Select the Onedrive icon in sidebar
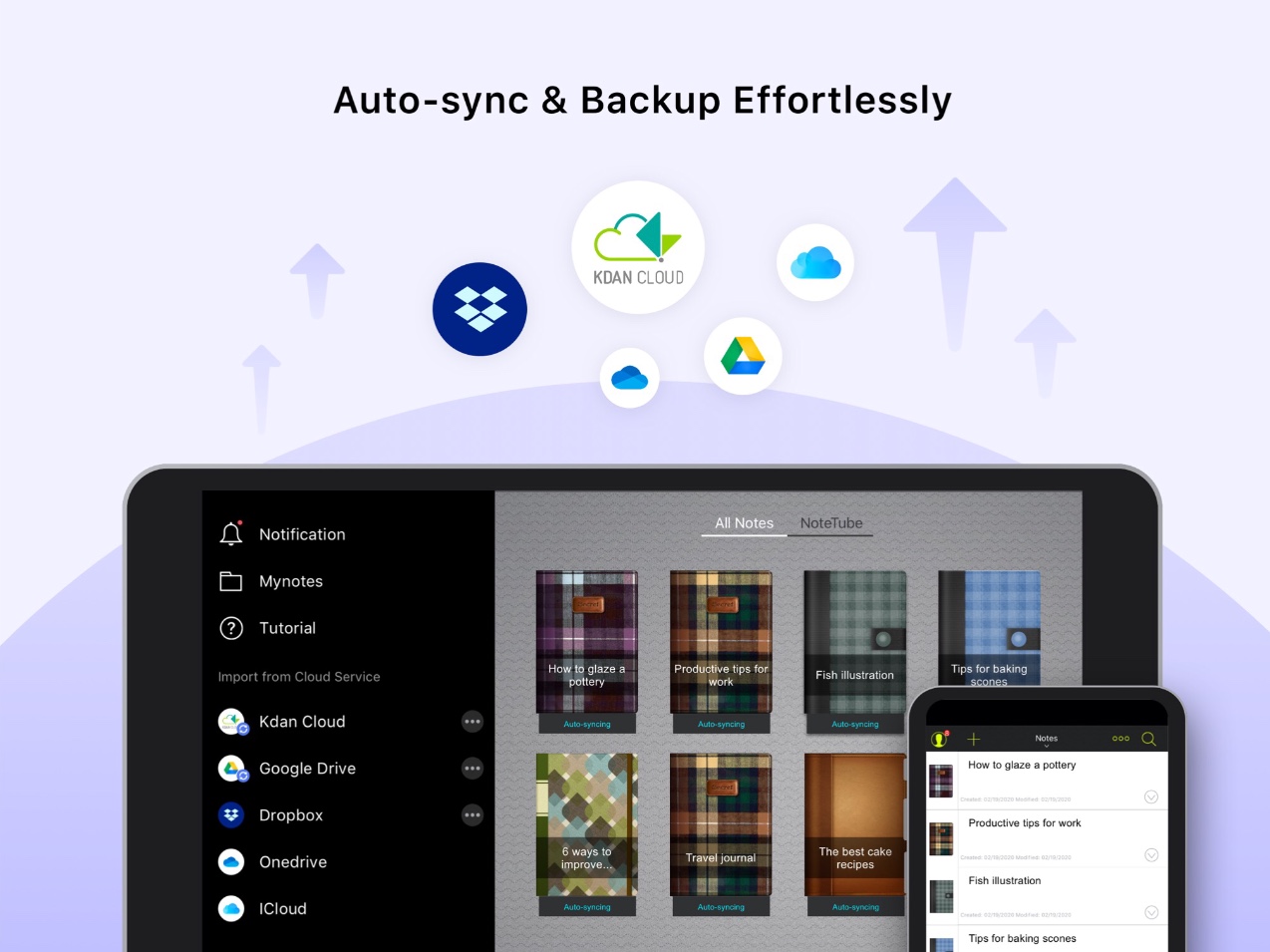 click(231, 862)
